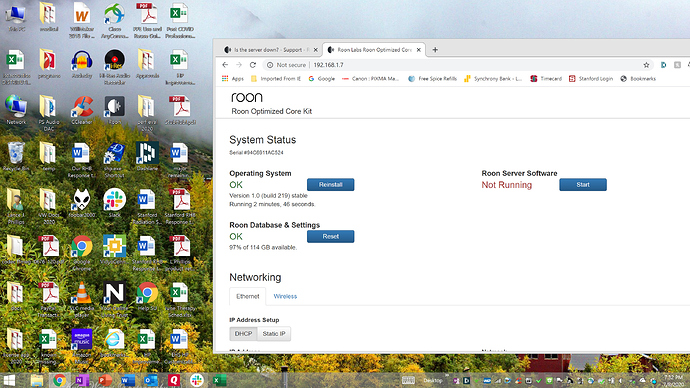Open the Stanford Login bookmark
Screen dimensions: 690x388
(591, 79)
